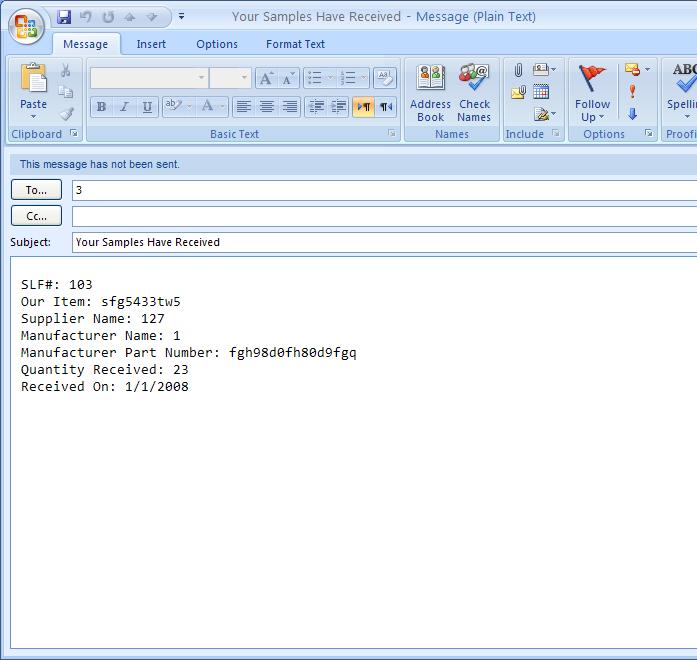697x660 pixels.
Task: Set left-to-right text direction
Action: (x=363, y=107)
